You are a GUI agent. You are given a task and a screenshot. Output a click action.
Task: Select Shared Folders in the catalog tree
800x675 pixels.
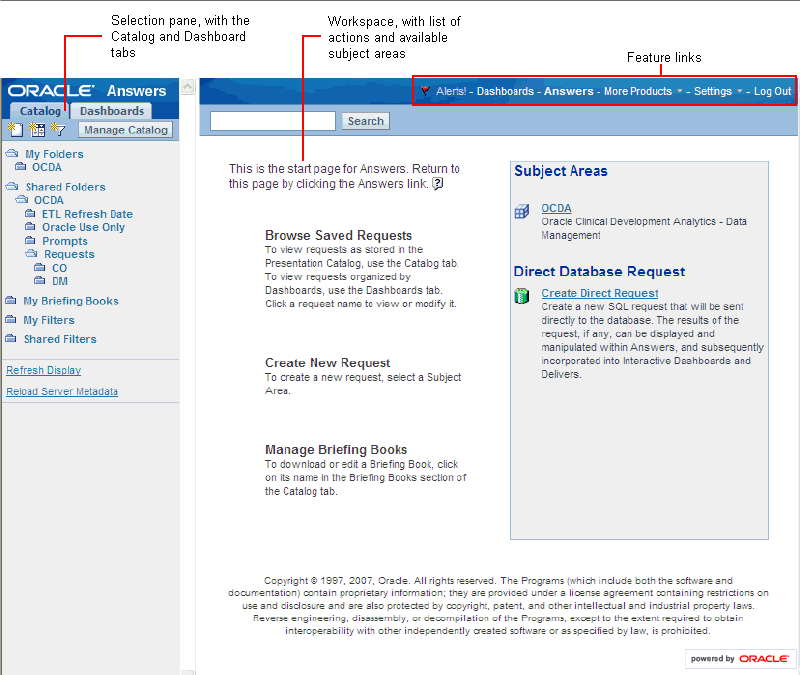[x=65, y=187]
